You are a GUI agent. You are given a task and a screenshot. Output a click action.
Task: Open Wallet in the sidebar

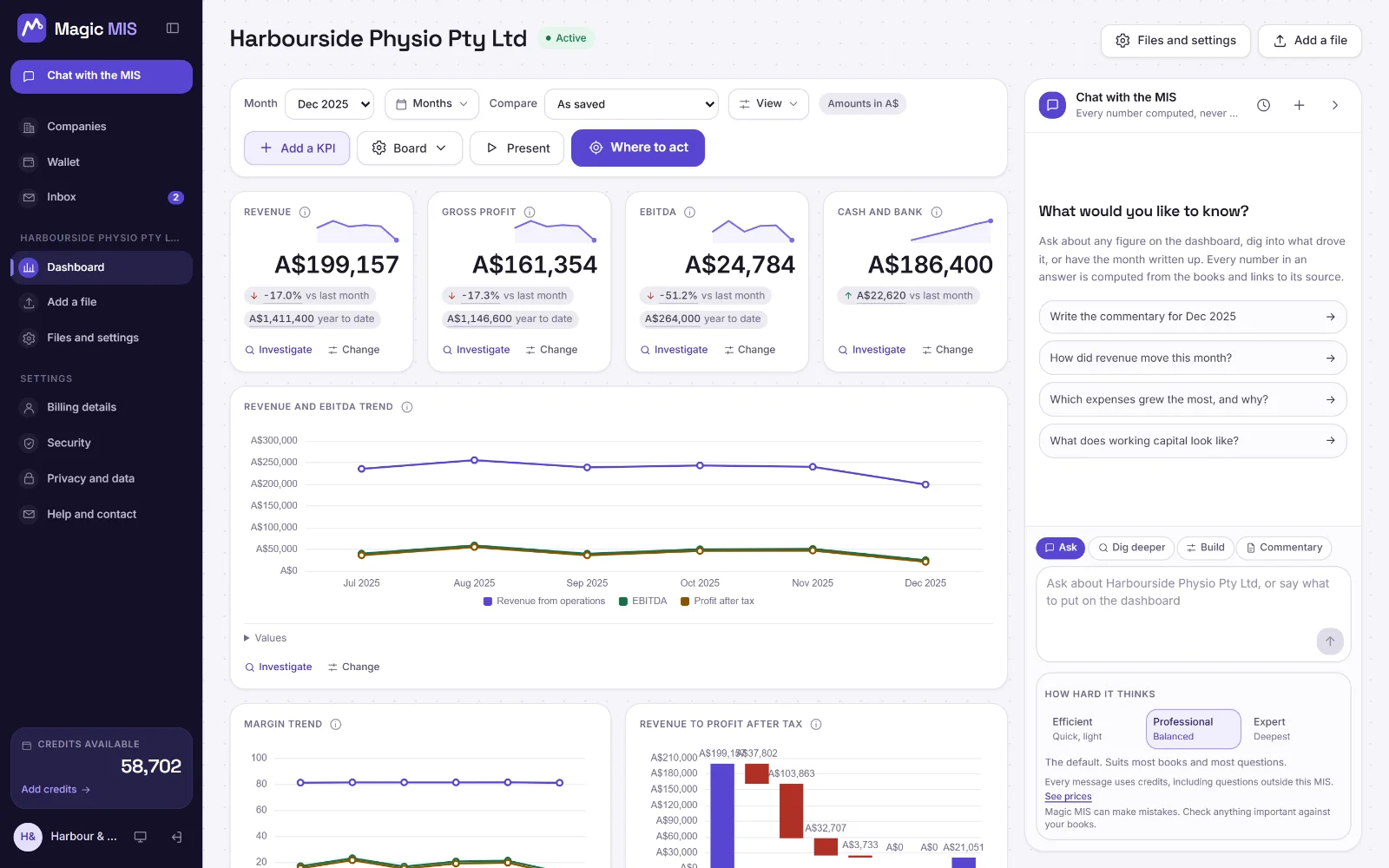102,162
